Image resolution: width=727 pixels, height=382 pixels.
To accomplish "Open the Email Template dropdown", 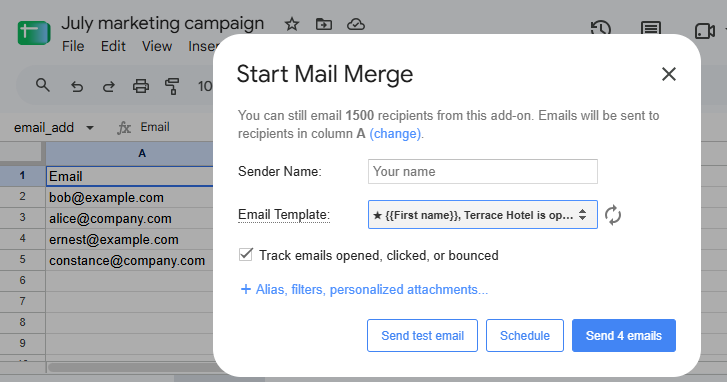I will 483,215.
